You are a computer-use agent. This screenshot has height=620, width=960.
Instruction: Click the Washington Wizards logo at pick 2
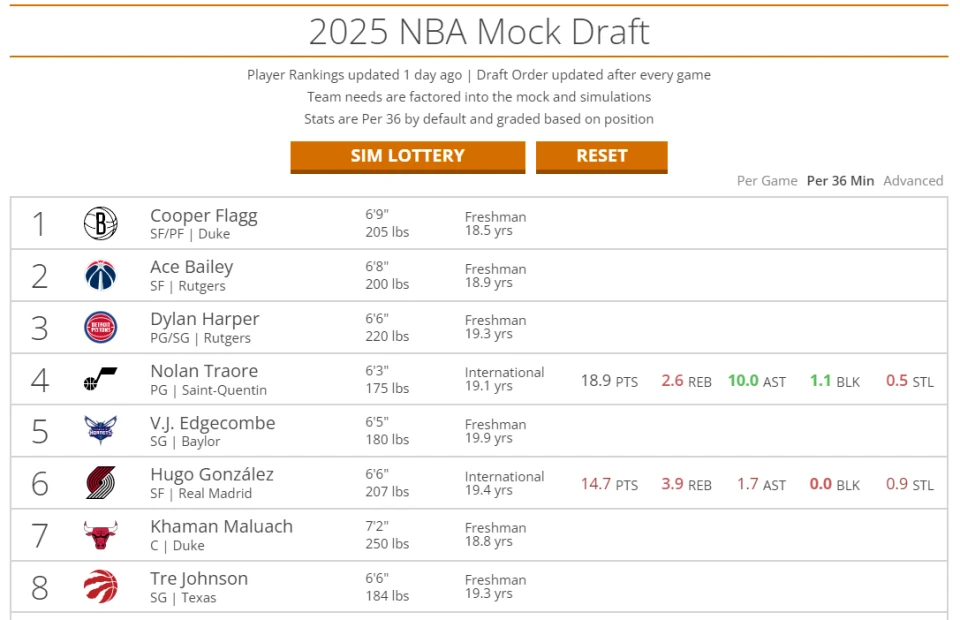click(100, 275)
